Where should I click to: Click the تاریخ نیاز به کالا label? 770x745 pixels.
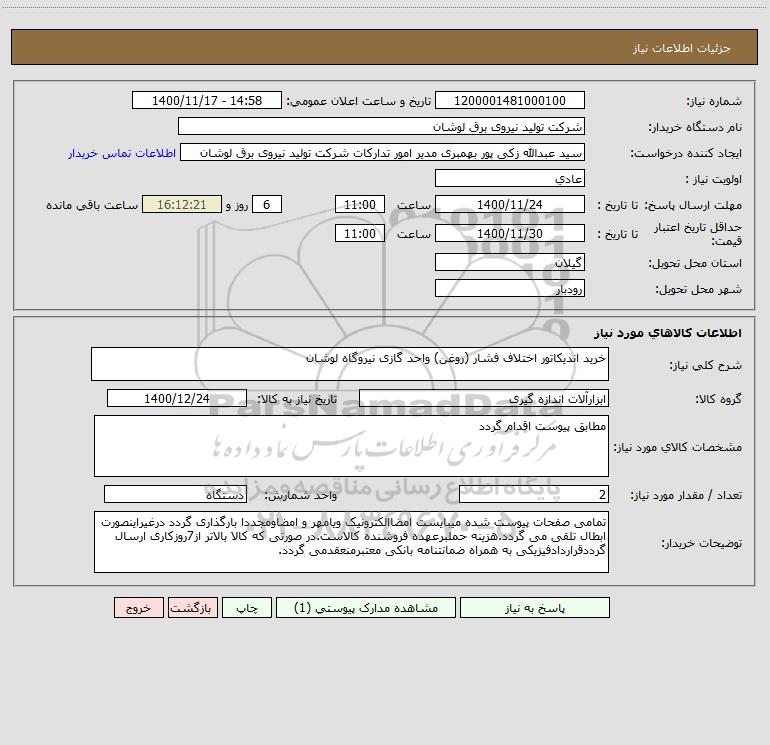[297, 399]
